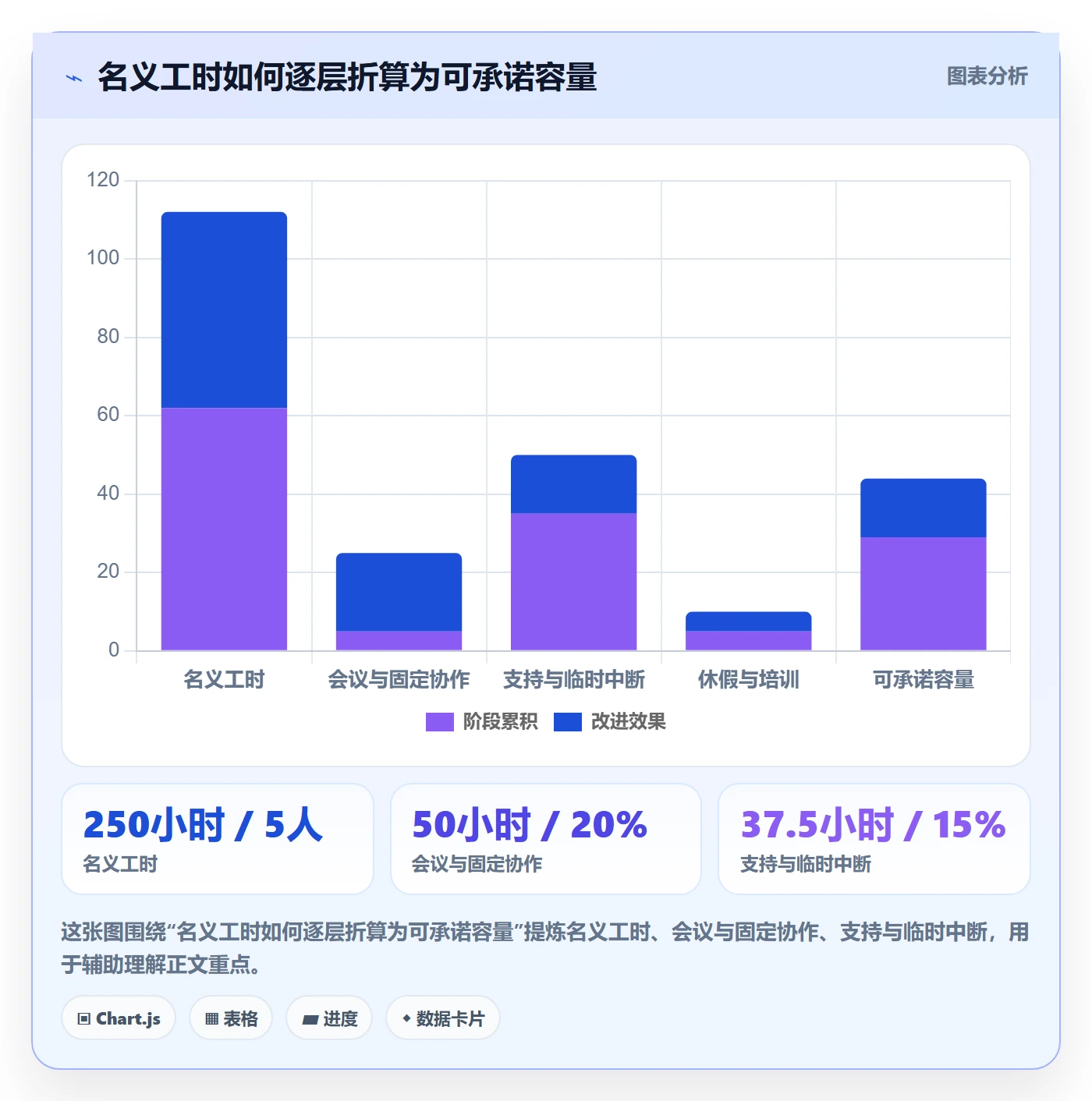Image resolution: width=1092 pixels, height=1101 pixels.
Task: Open the 250小时 / 5人 data card
Action: pos(218,839)
